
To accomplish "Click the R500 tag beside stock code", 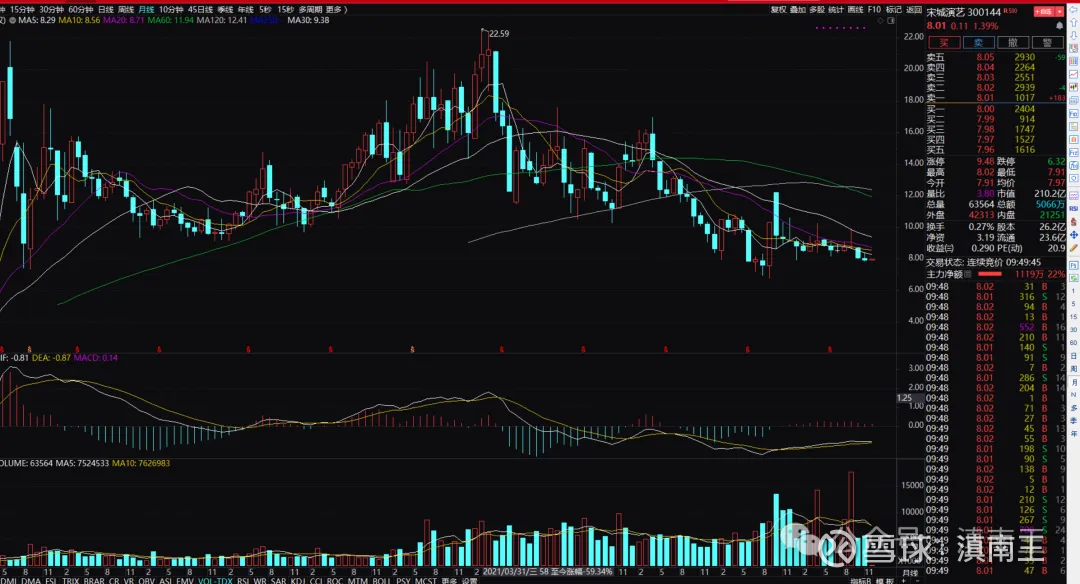I will click(1010, 11).
